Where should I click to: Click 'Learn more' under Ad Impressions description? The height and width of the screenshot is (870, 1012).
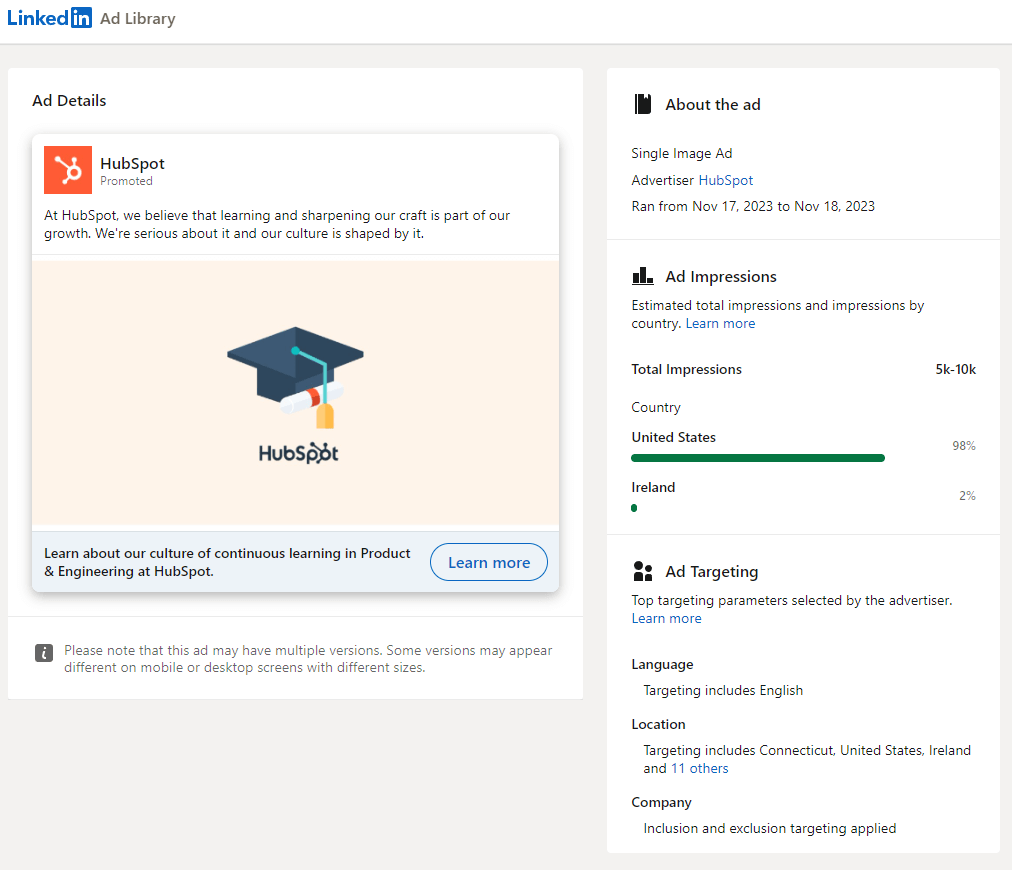(720, 323)
